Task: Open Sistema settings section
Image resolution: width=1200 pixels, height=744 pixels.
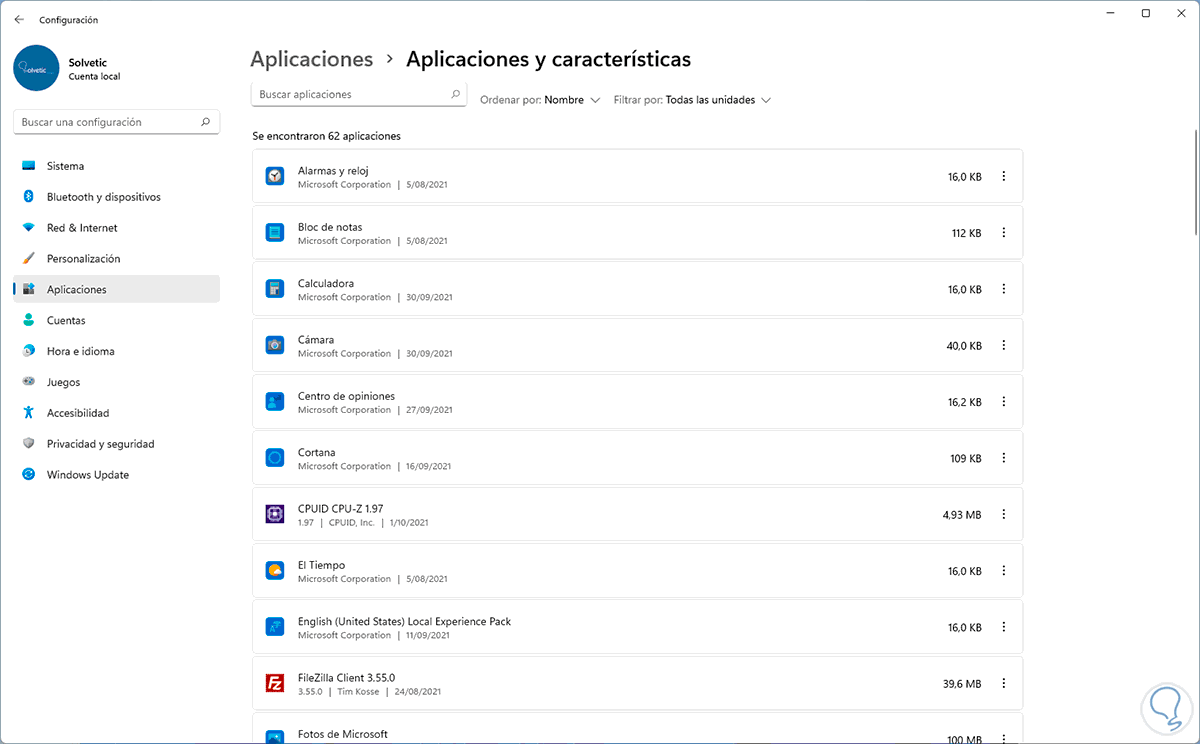Action: pyautogui.click(x=116, y=166)
